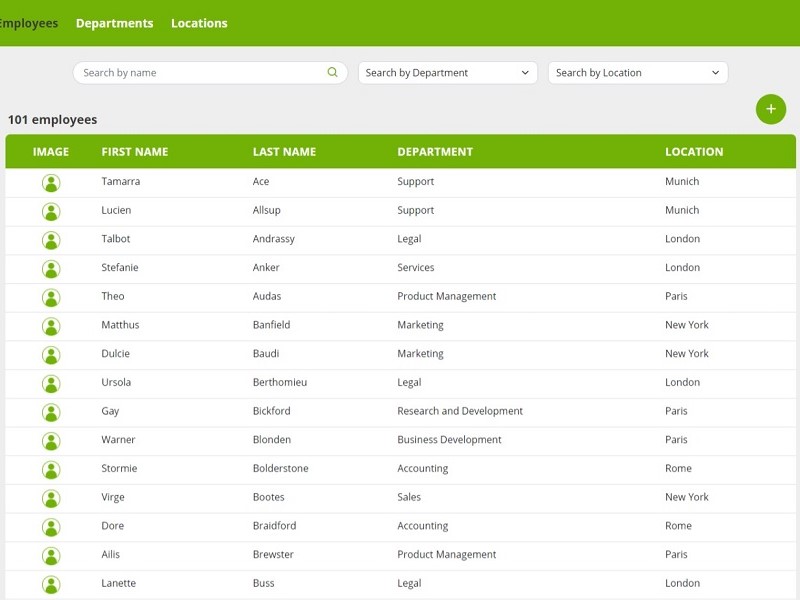Switch to the Locations tab
Viewport: 800px width, 600px height.
click(199, 23)
